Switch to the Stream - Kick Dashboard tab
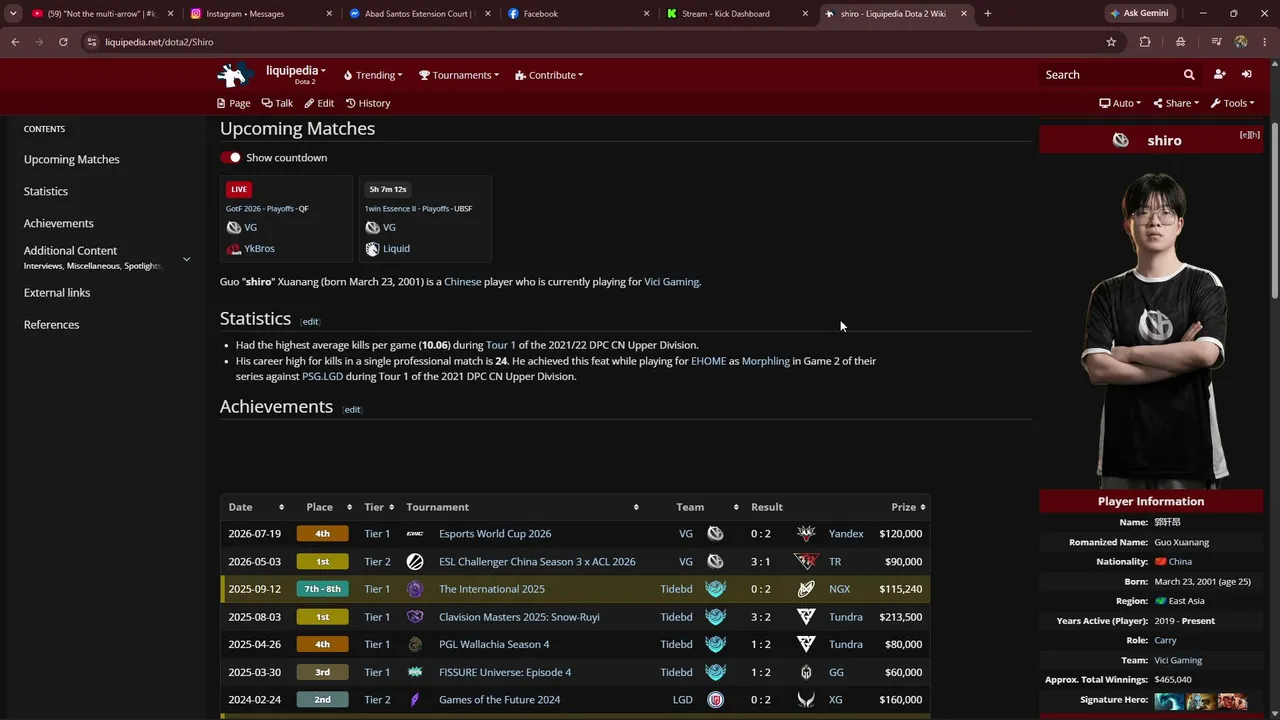The height and width of the screenshot is (720, 1280). click(x=738, y=14)
